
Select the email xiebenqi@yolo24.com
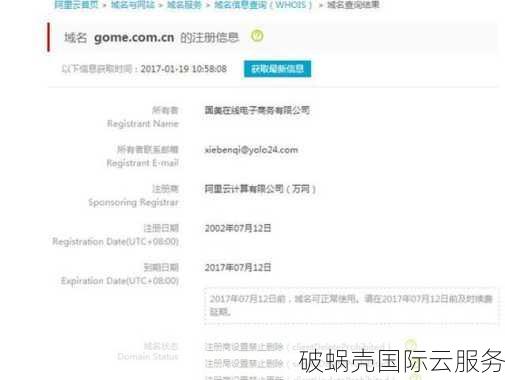pos(251,150)
